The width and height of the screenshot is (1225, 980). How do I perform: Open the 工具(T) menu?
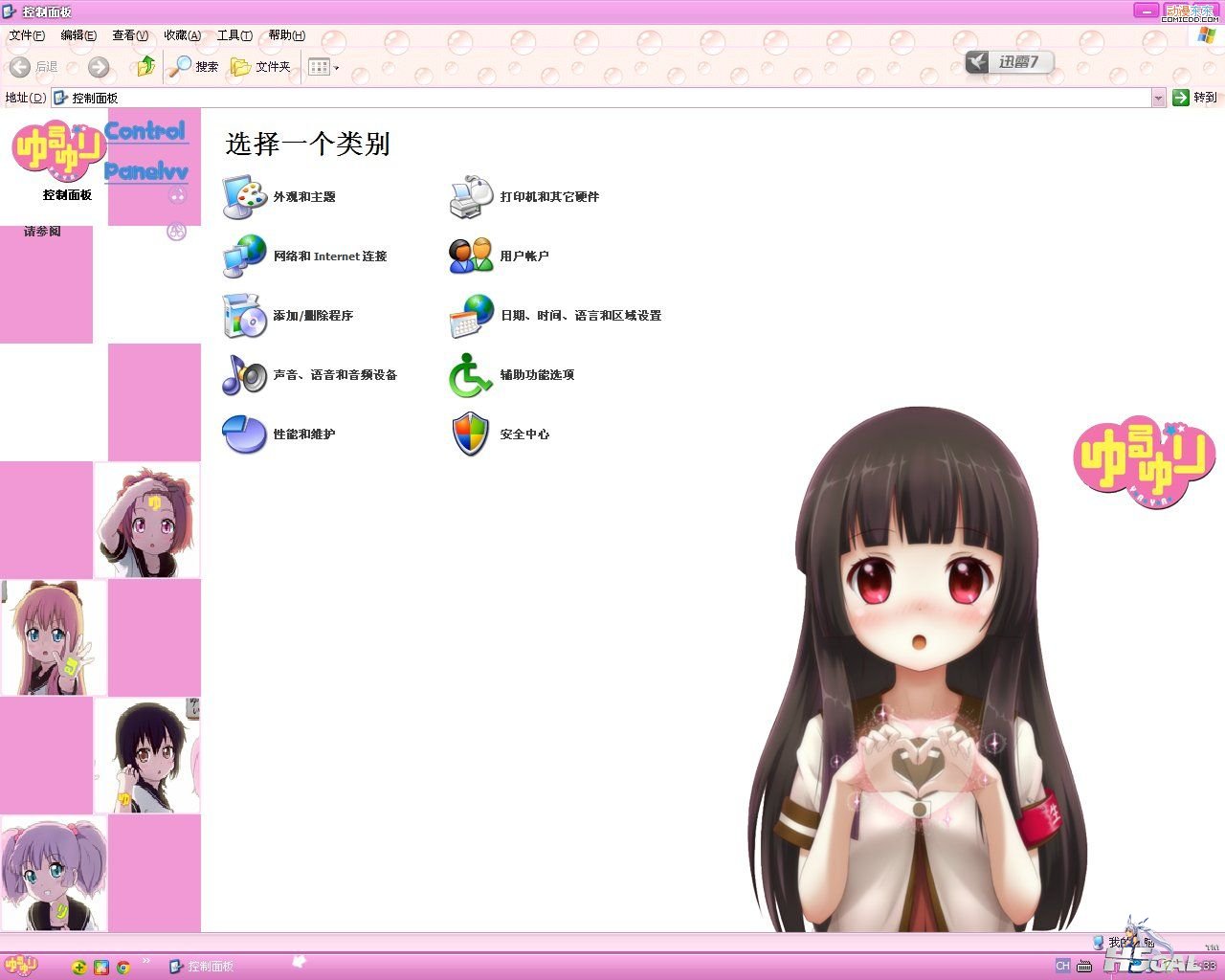pyautogui.click(x=234, y=35)
